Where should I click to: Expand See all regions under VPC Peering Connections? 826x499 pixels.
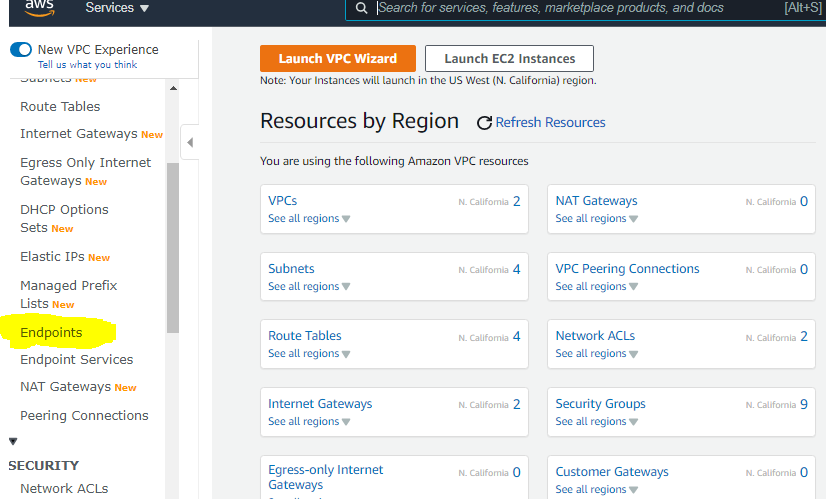click(x=596, y=286)
